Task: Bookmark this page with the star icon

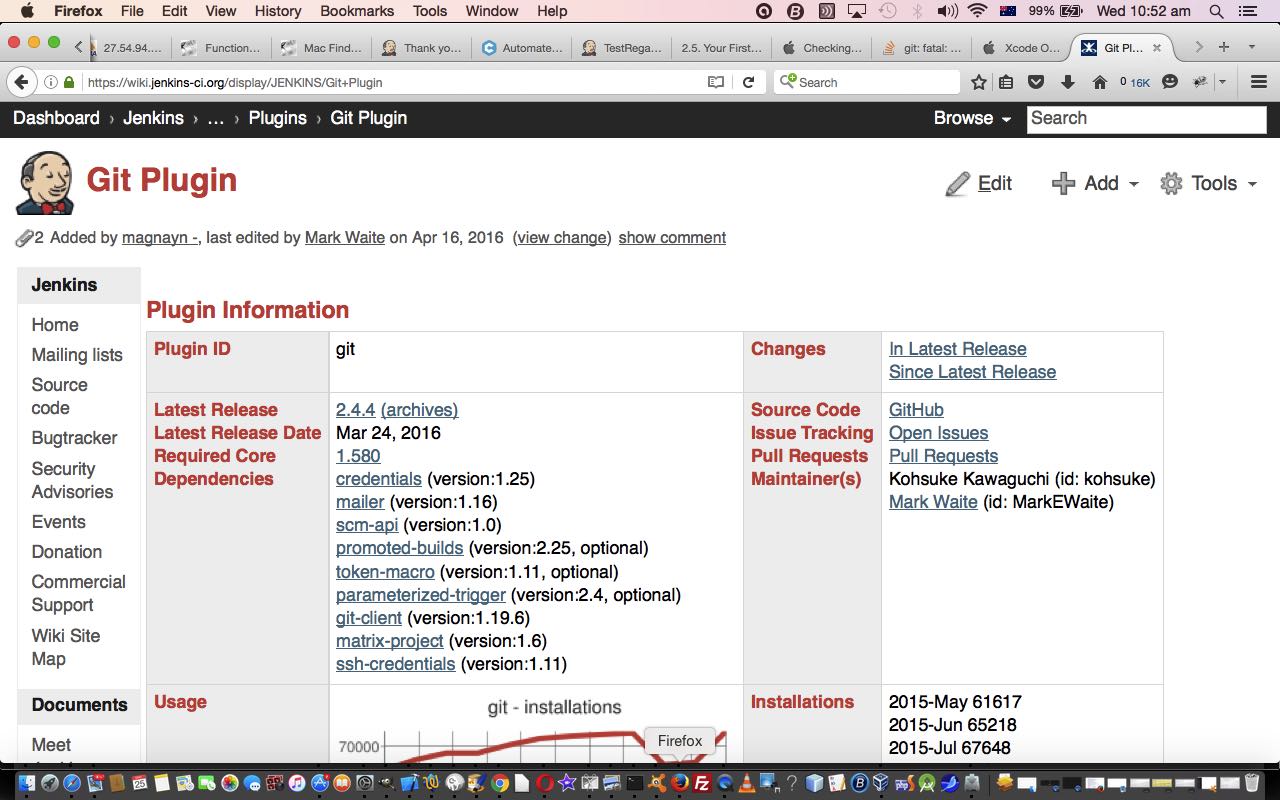Action: coord(979,82)
